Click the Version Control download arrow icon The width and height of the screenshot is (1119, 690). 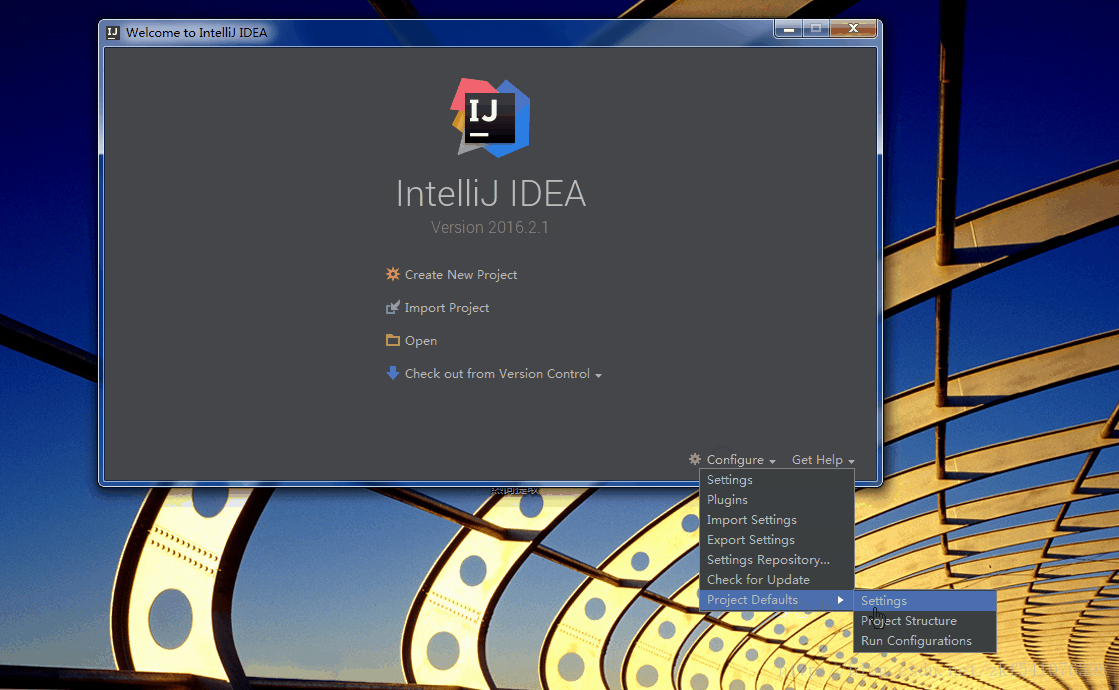[393, 372]
